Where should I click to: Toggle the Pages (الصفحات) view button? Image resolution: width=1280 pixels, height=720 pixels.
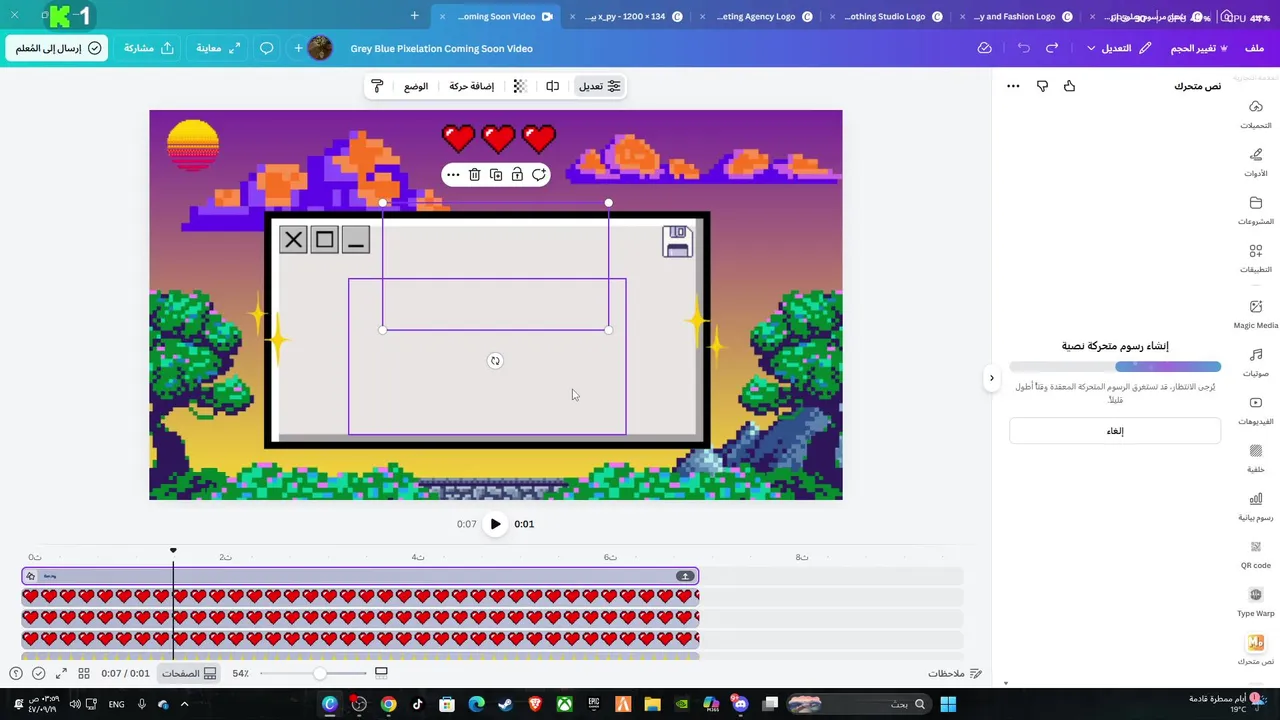click(190, 673)
